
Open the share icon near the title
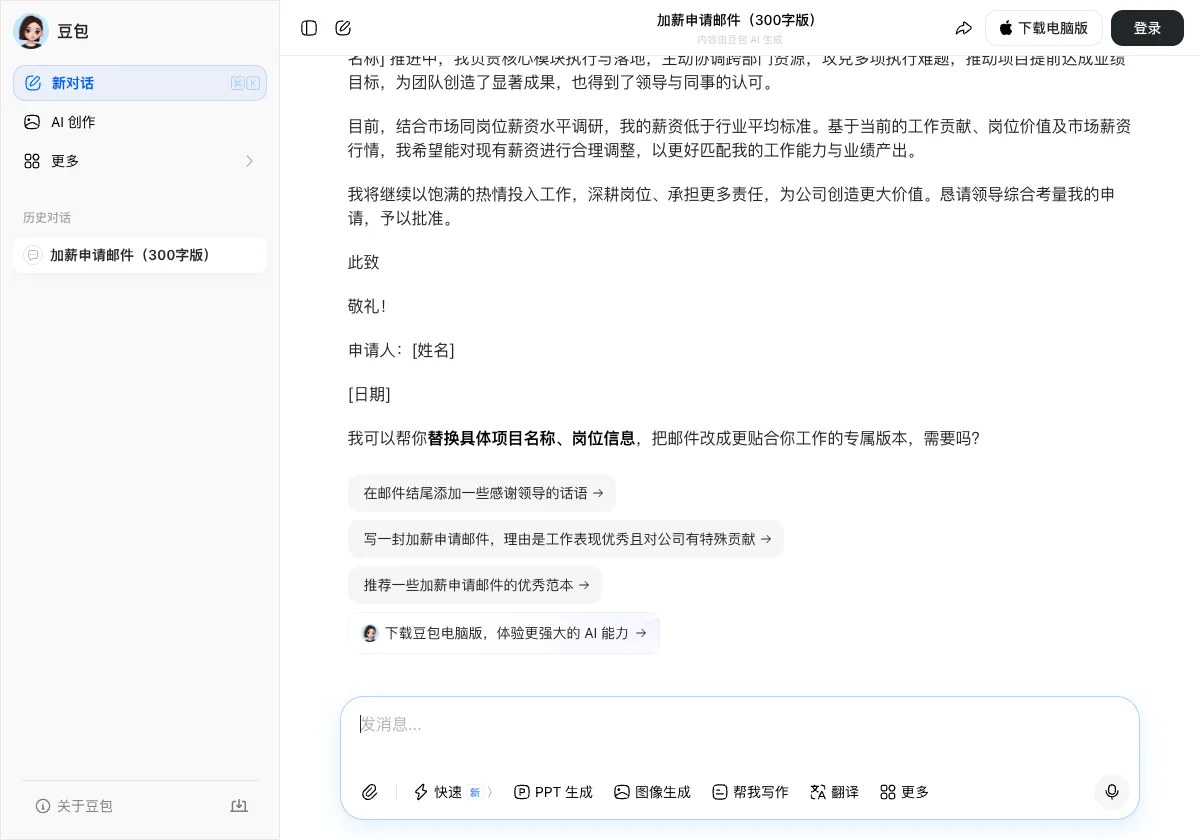coord(964,28)
